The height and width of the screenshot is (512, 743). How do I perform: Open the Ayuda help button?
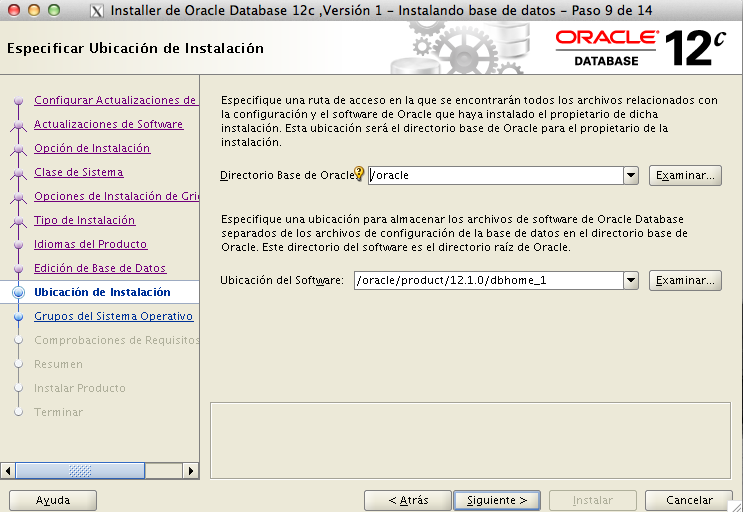53,500
